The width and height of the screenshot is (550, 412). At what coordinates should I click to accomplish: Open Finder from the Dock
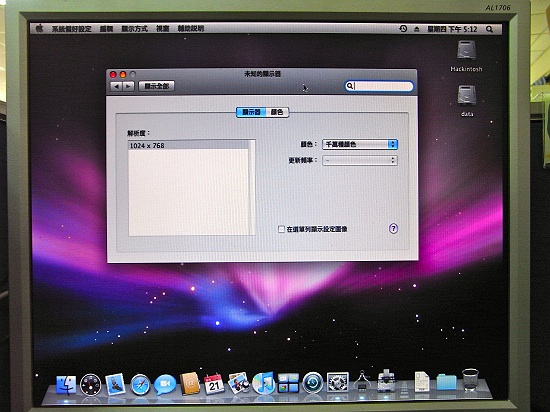coord(66,385)
